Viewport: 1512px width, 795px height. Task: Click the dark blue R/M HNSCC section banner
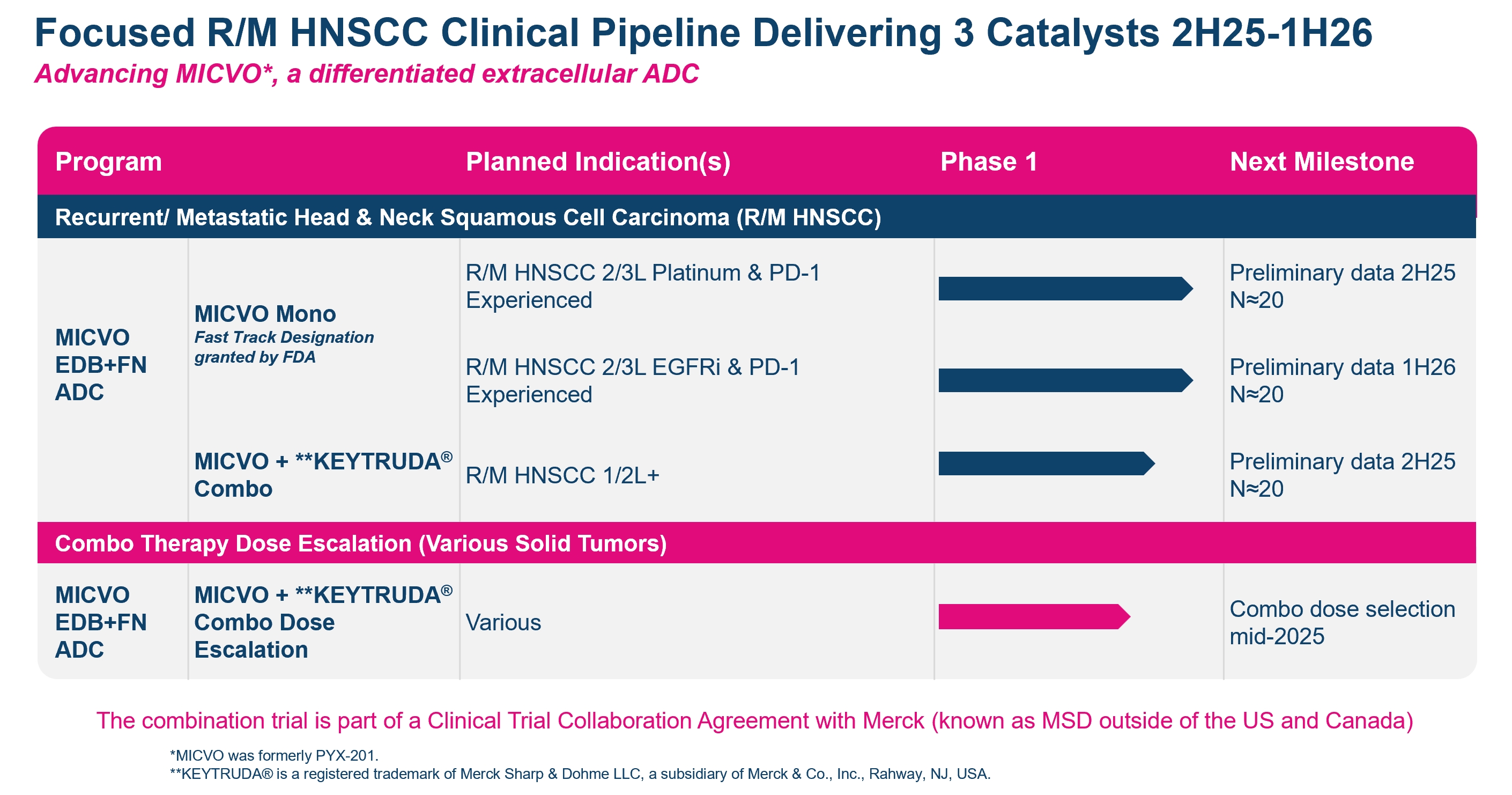(x=468, y=217)
